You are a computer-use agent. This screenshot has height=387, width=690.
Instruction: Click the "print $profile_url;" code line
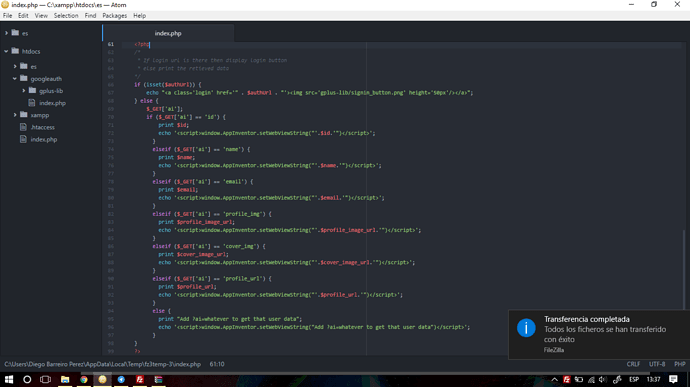click(187, 287)
